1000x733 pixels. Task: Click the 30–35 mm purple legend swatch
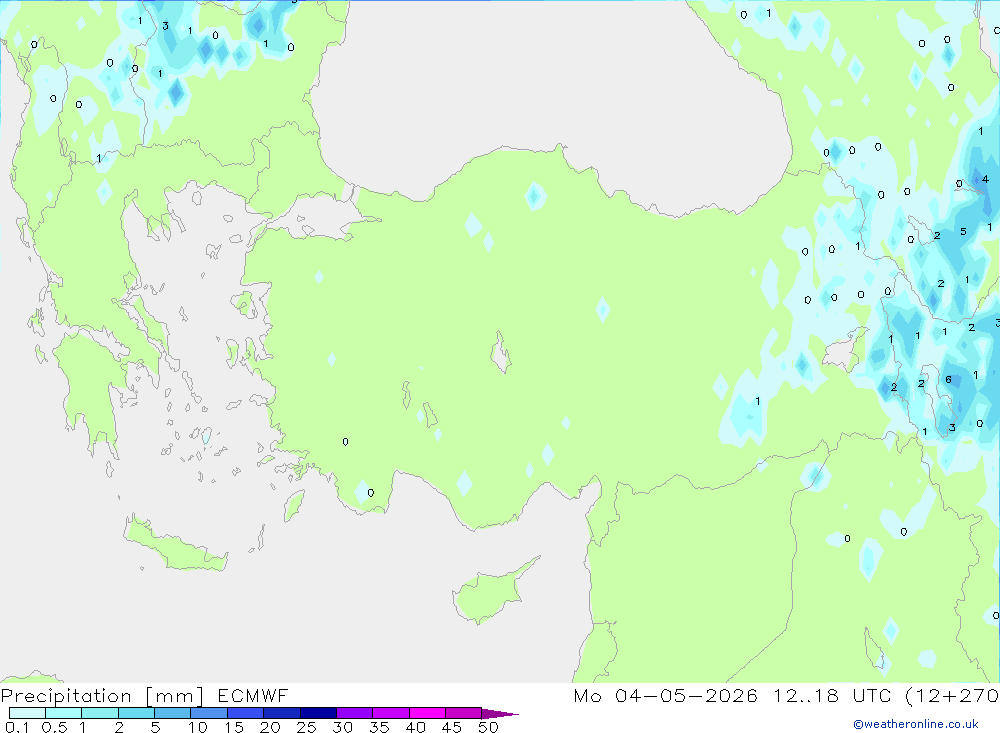point(355,713)
